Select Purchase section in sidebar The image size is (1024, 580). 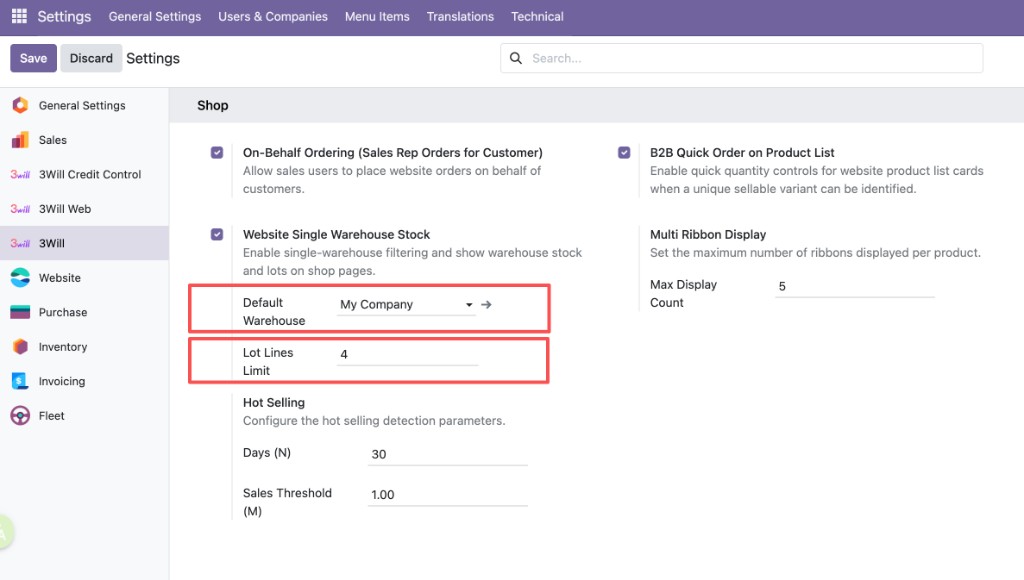(x=84, y=312)
